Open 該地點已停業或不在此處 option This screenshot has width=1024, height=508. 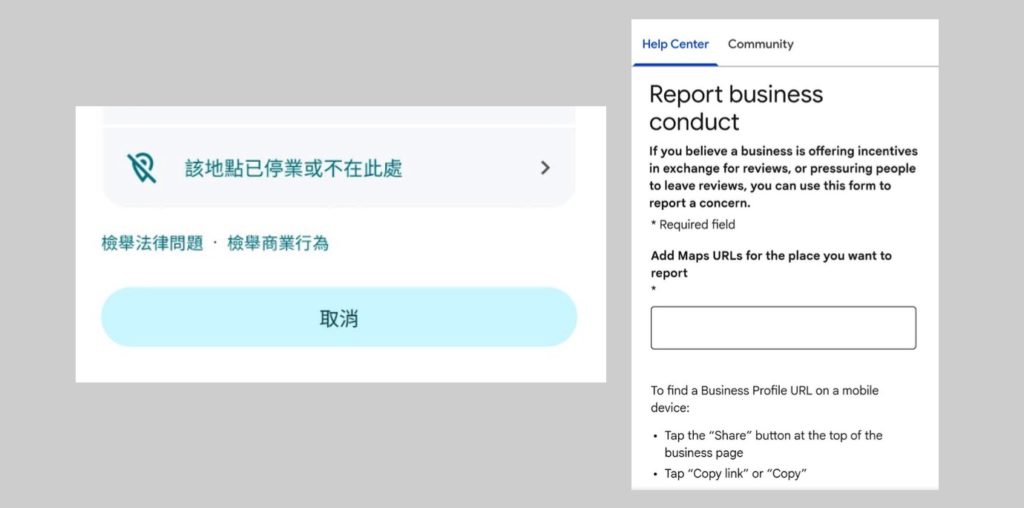339,167
